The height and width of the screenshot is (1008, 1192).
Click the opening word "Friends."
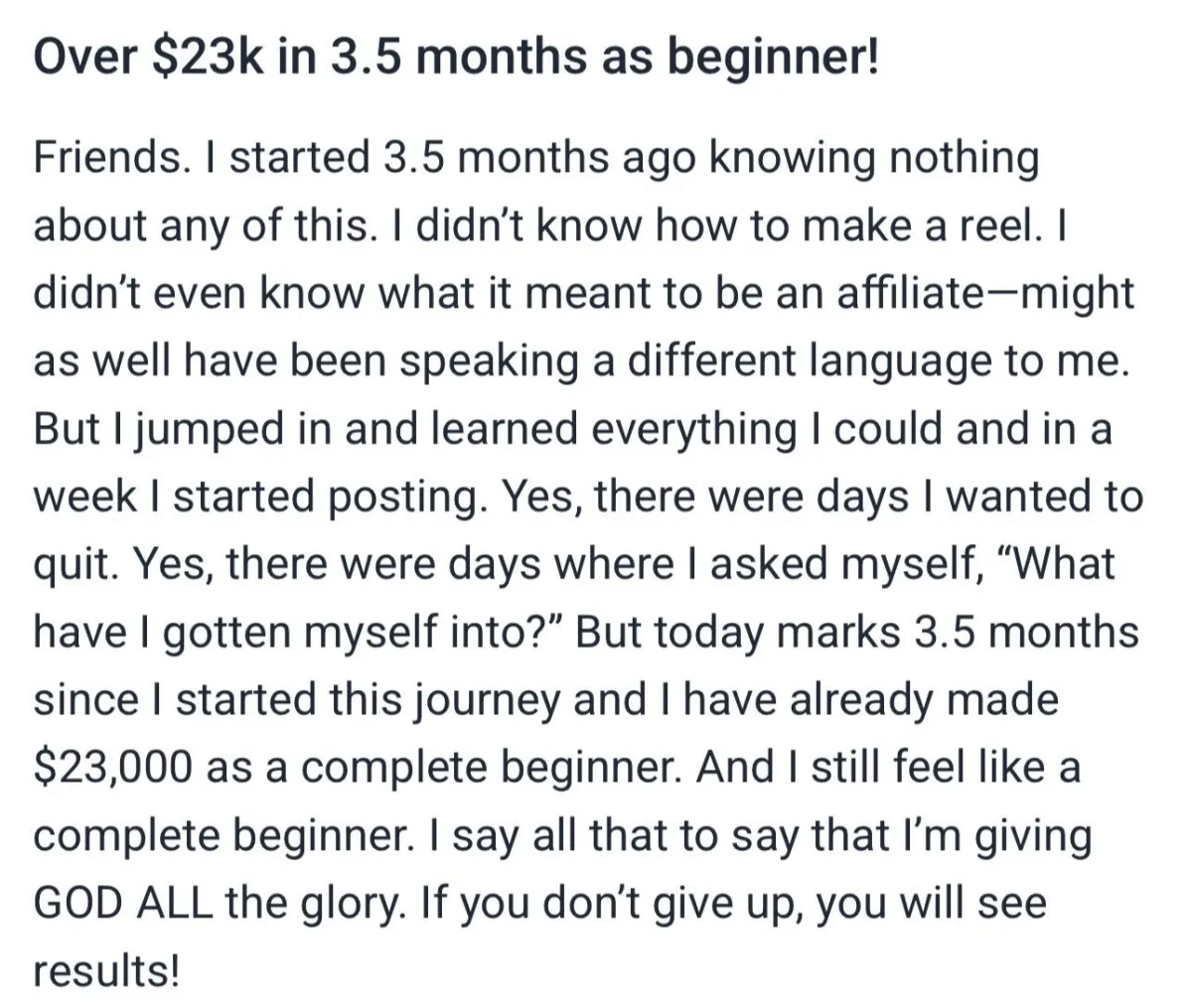pyautogui.click(x=98, y=158)
